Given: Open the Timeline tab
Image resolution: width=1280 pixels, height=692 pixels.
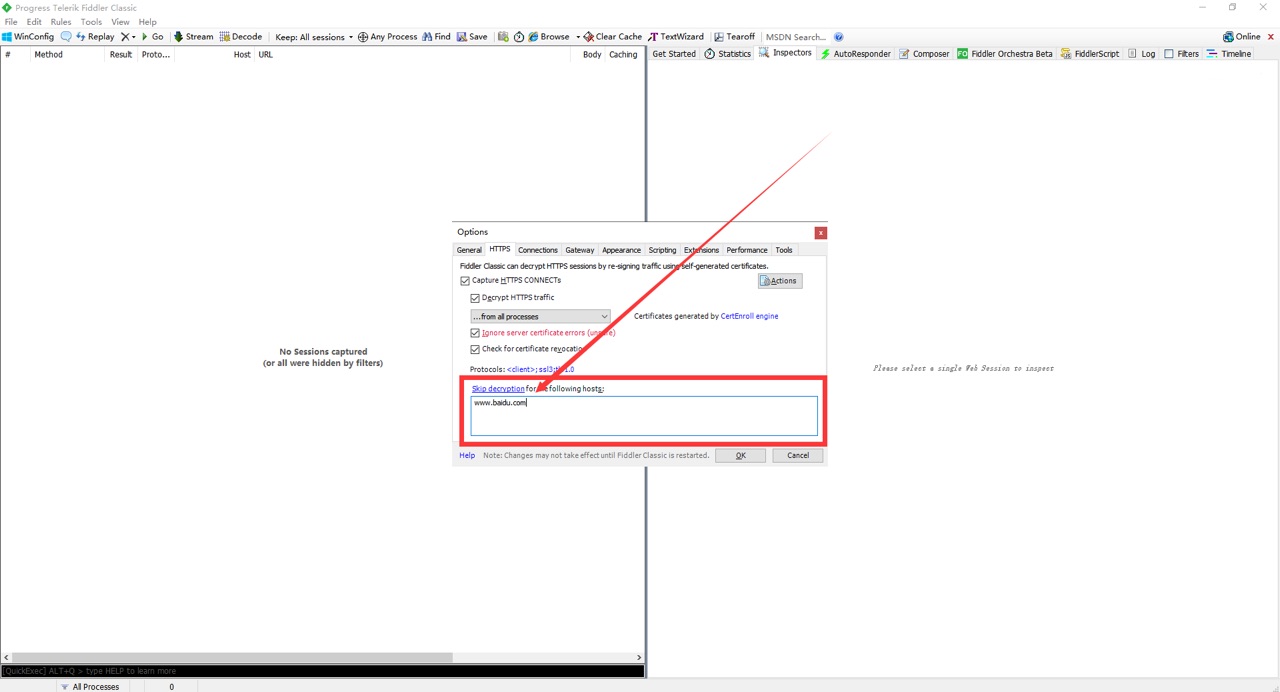Looking at the screenshot, I should tap(1229, 54).
